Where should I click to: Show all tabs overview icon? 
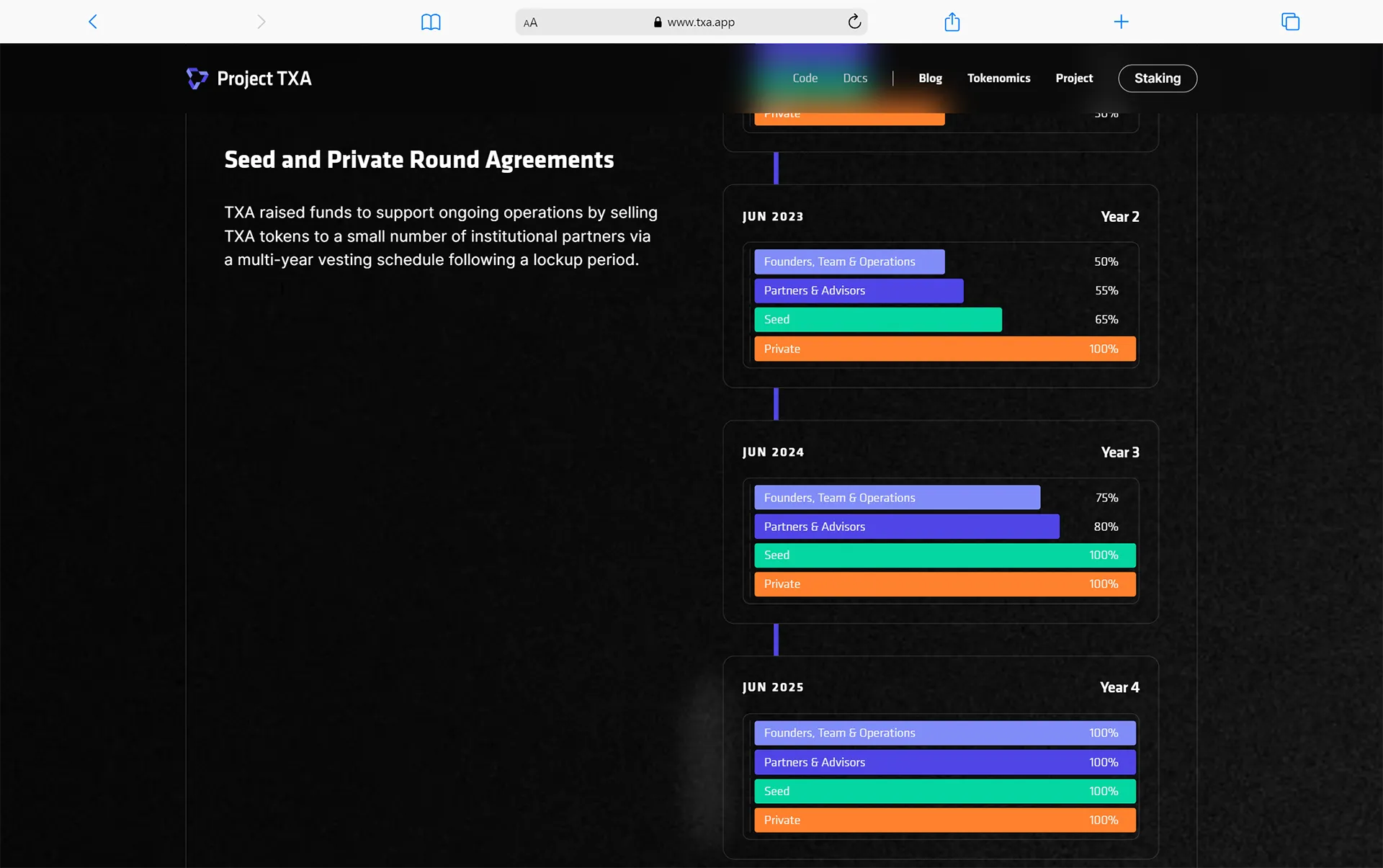coord(1290,22)
